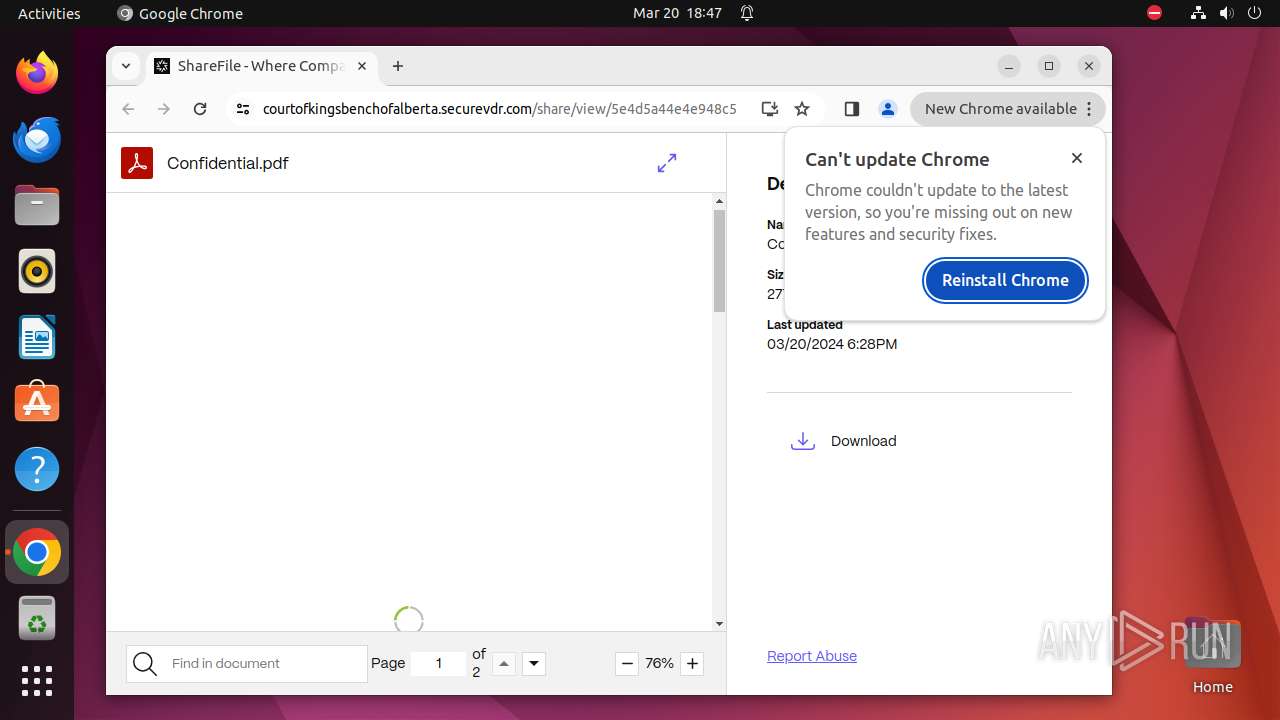1280x720 pixels.
Task: Open the Report Abuse link
Action: click(812, 656)
